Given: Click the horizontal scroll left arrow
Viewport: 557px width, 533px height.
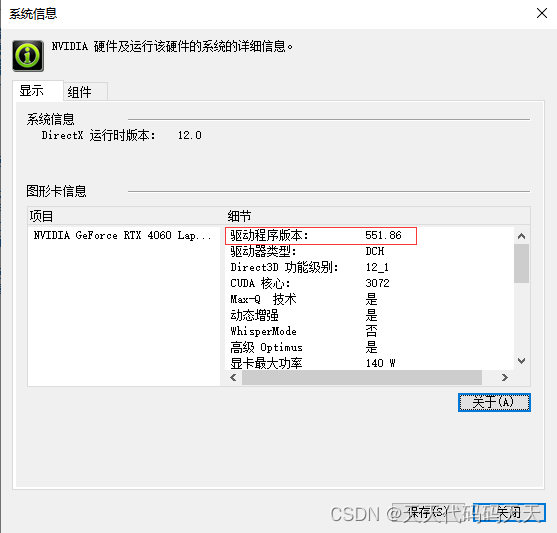Looking at the screenshot, I should [233, 377].
